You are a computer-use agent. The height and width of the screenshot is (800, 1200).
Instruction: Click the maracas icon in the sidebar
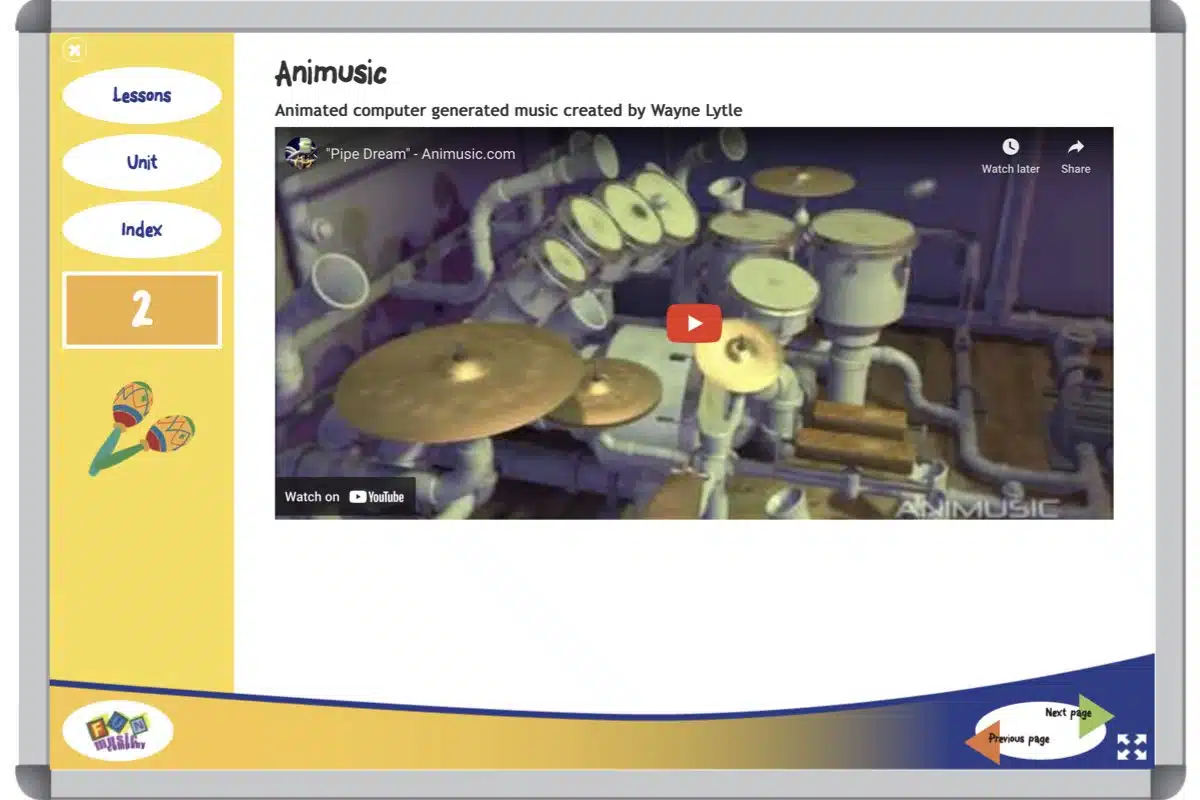(141, 427)
